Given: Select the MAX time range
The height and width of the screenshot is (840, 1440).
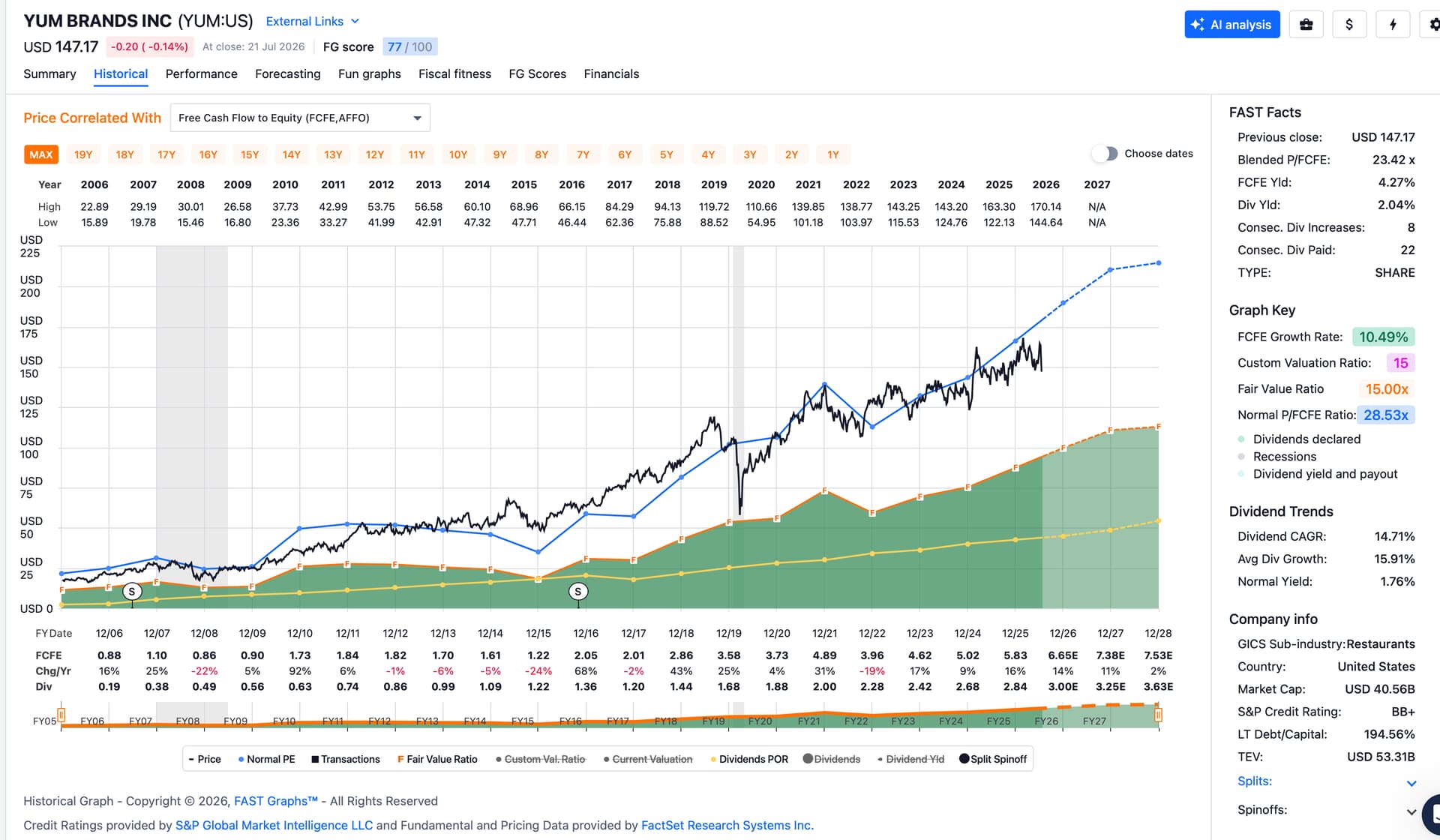Looking at the screenshot, I should 41,154.
